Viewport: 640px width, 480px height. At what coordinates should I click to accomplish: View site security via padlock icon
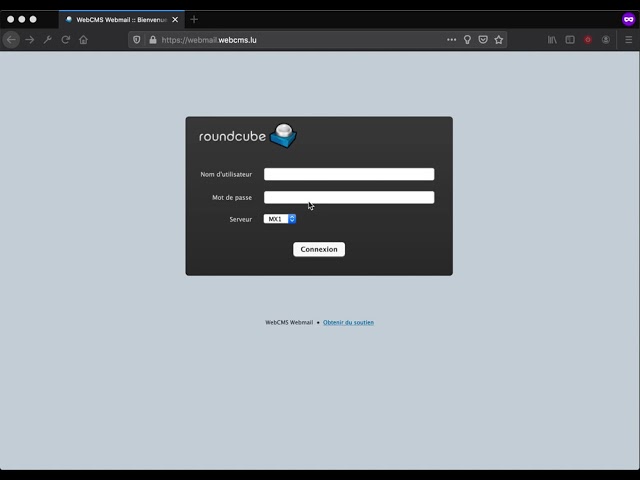click(153, 40)
